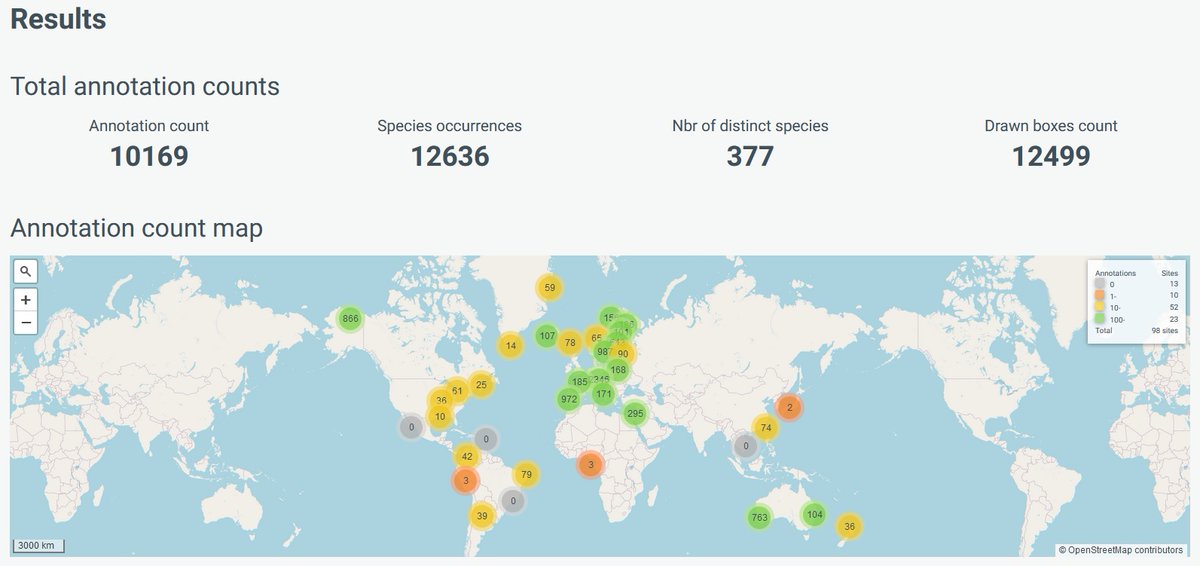Viewport: 1200px width, 566px height.
Task: Open the yellow 78 cluster marker
Action: click(570, 343)
